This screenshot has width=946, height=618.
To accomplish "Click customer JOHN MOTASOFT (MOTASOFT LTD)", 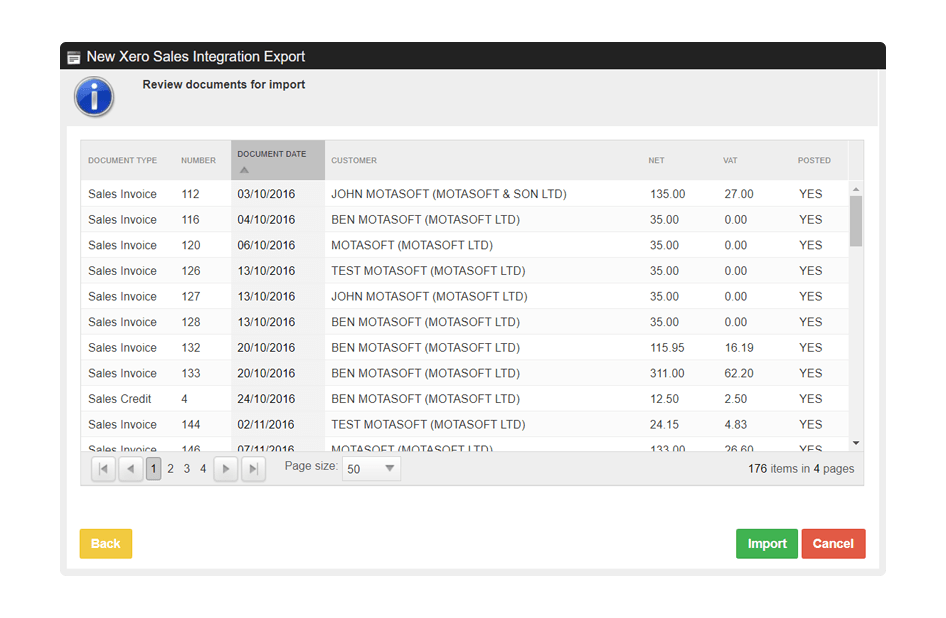I will [x=429, y=296].
